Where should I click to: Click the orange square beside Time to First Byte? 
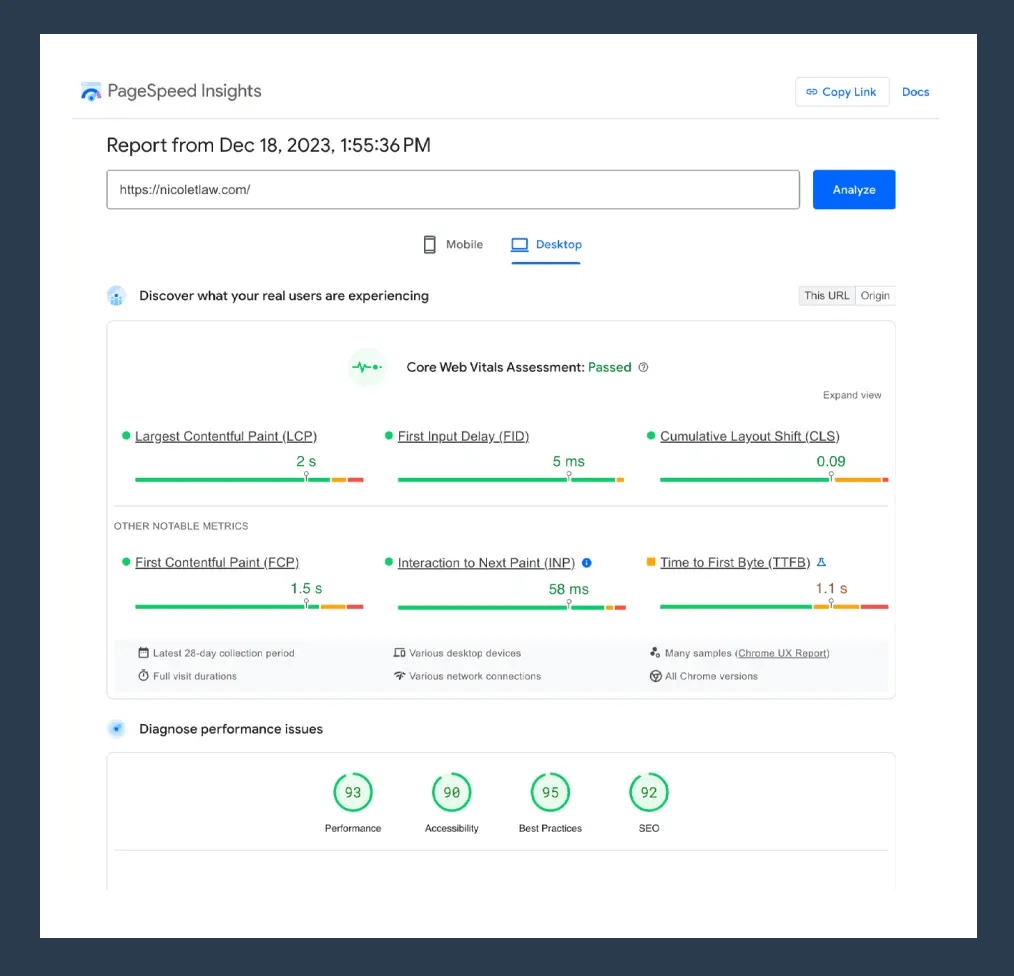tap(651, 561)
